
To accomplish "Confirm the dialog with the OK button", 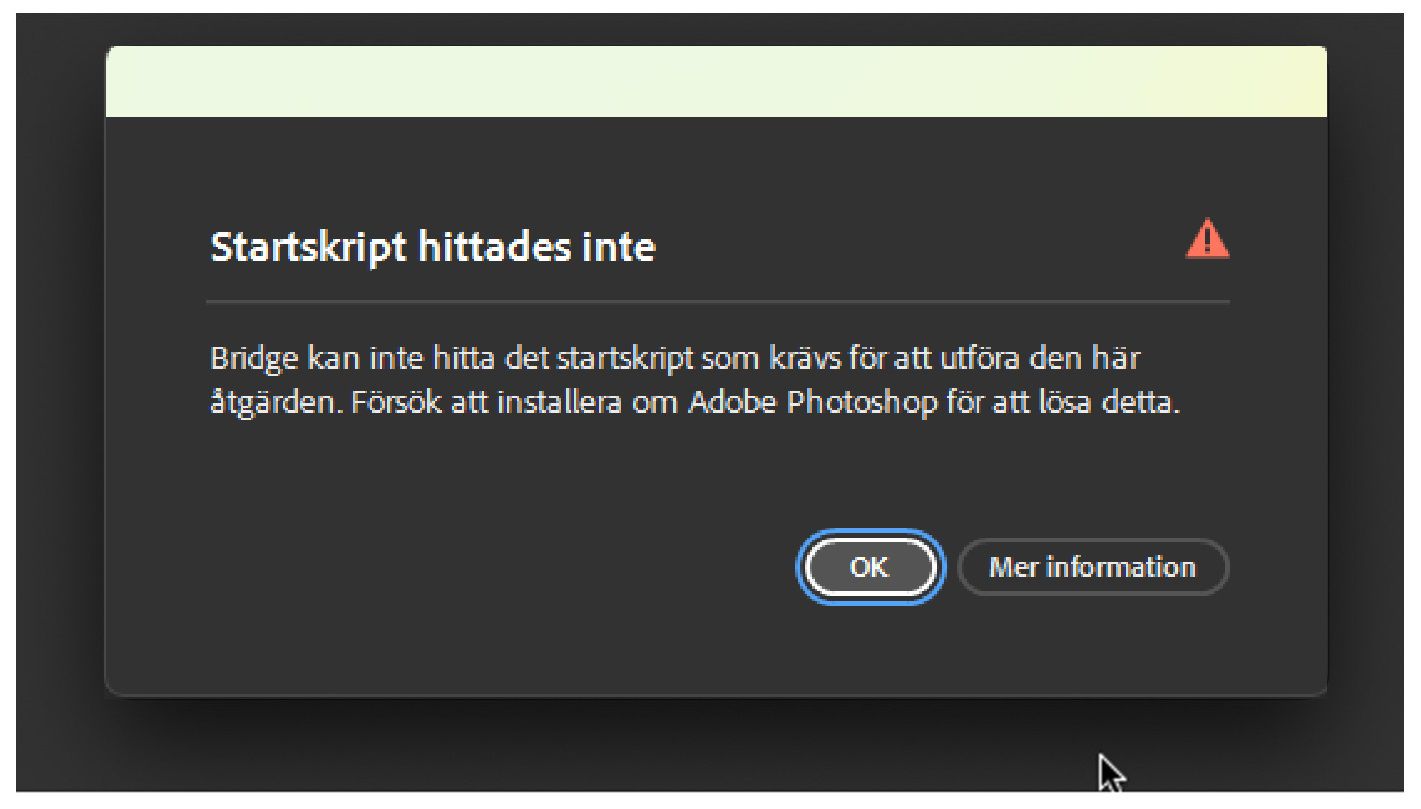I will (x=868, y=567).
